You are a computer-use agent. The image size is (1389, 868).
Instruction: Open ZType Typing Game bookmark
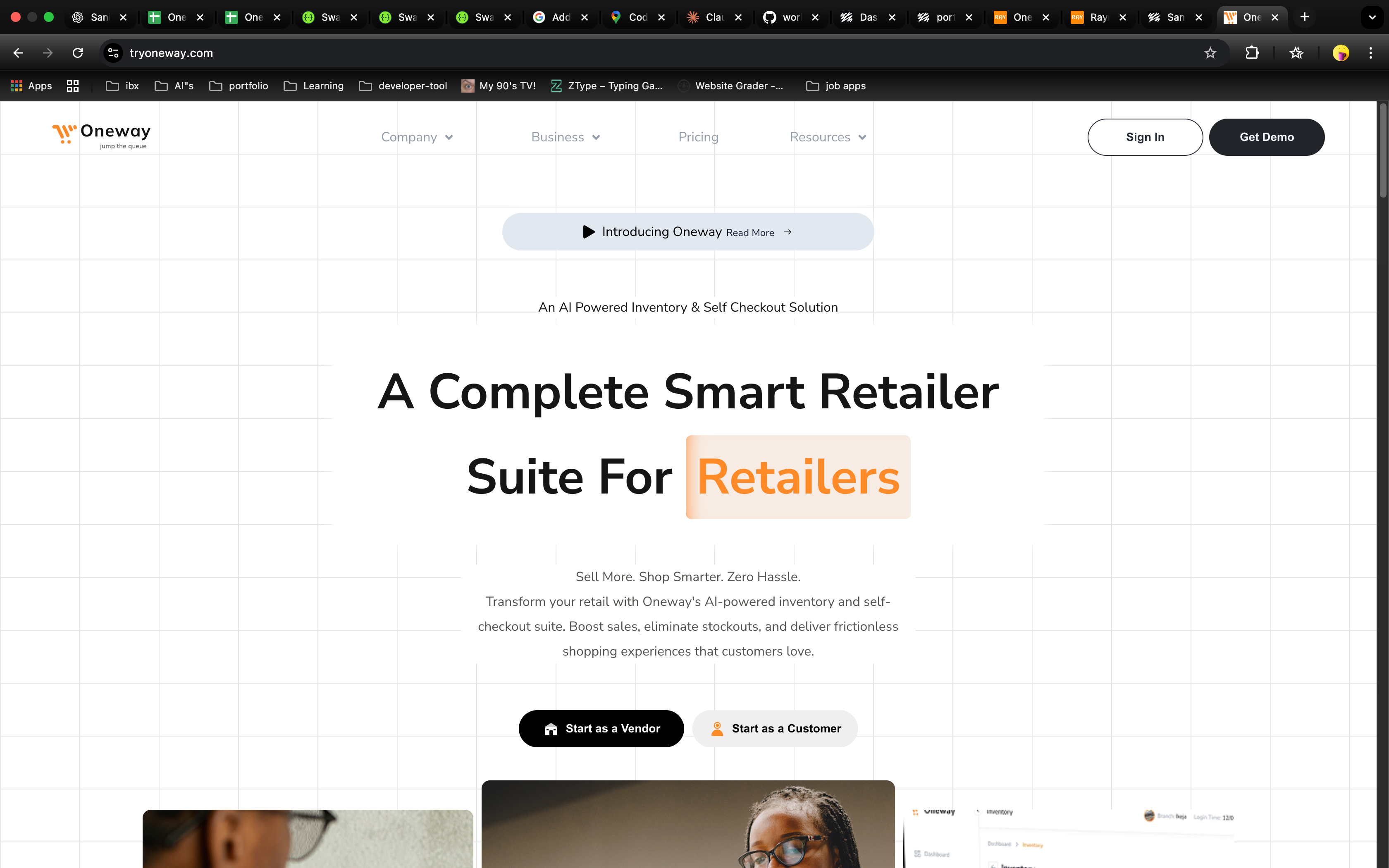606,86
